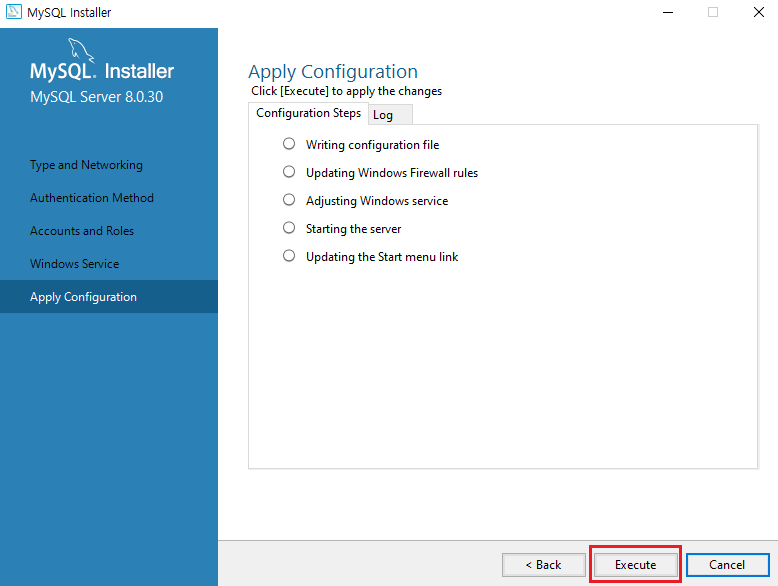Click the 'Click [Execute] to apply the changes' text
Image resolution: width=778 pixels, height=586 pixels.
point(346,91)
